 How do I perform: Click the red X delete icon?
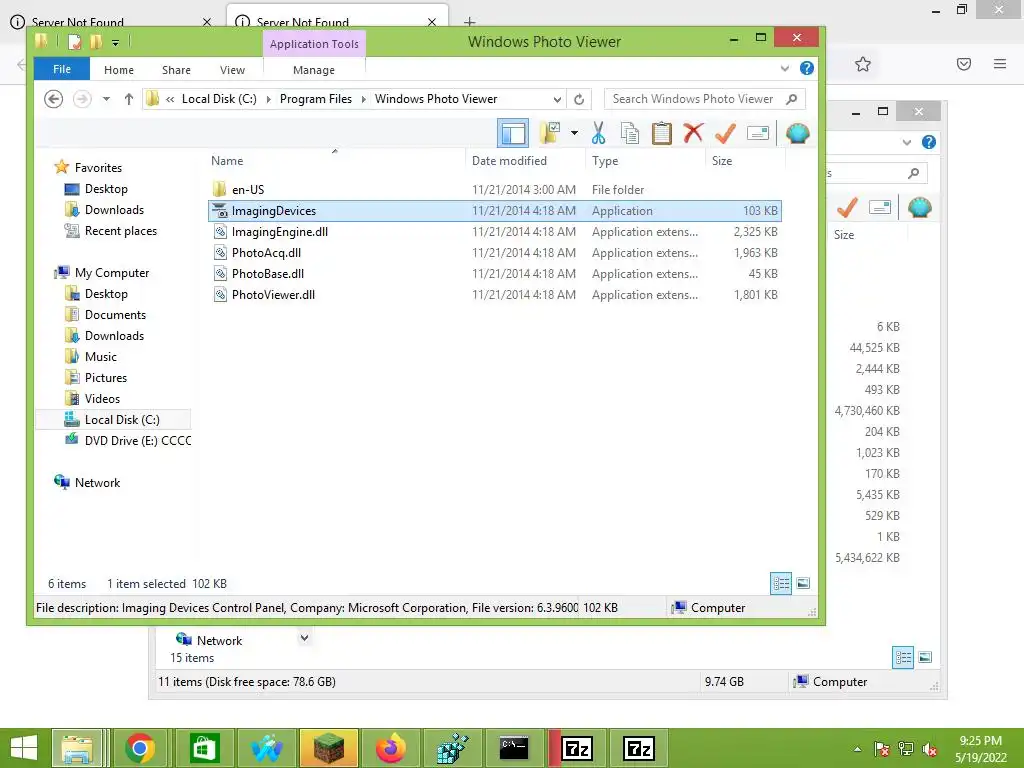(x=693, y=133)
